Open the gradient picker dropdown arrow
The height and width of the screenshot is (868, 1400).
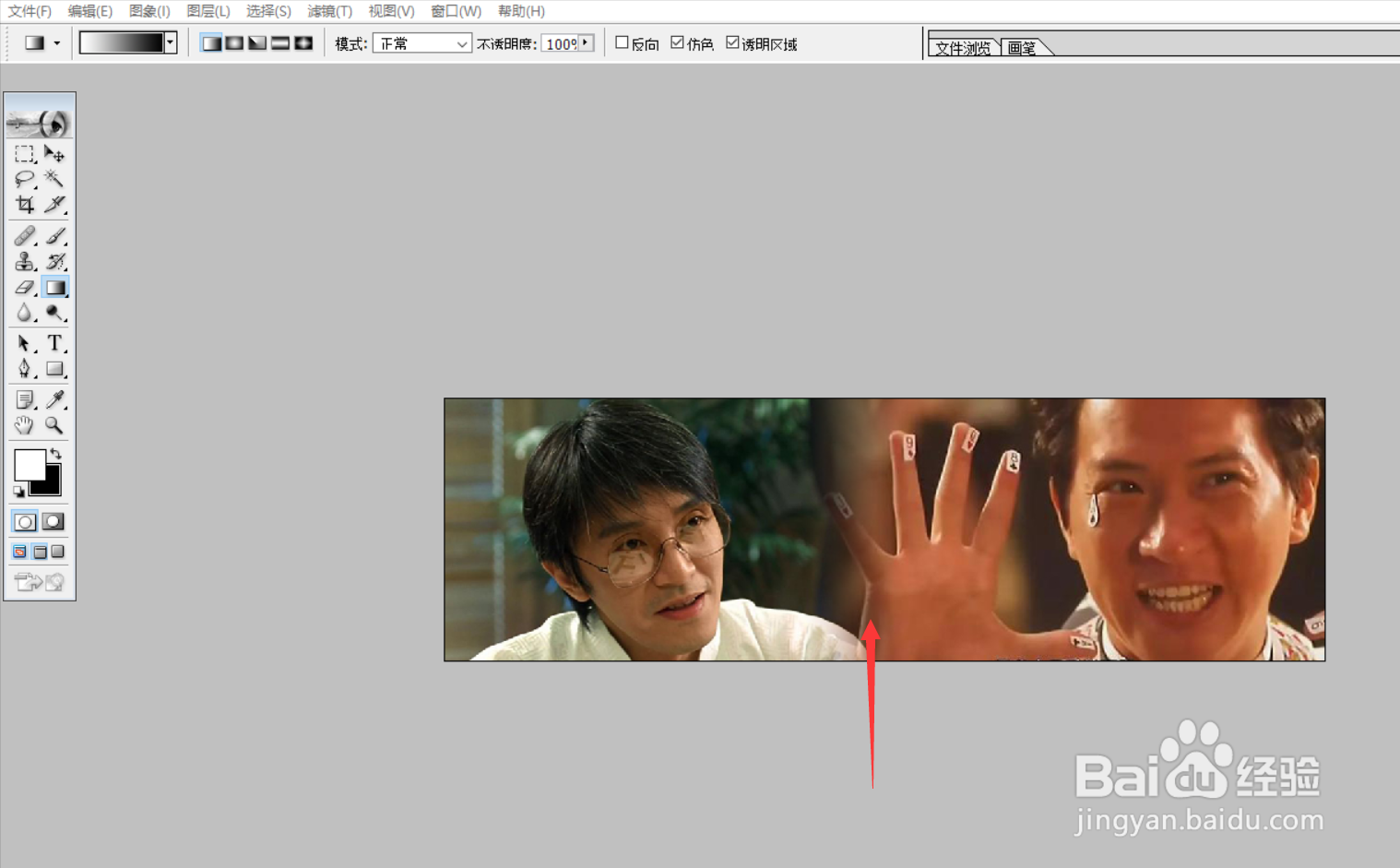(x=171, y=42)
